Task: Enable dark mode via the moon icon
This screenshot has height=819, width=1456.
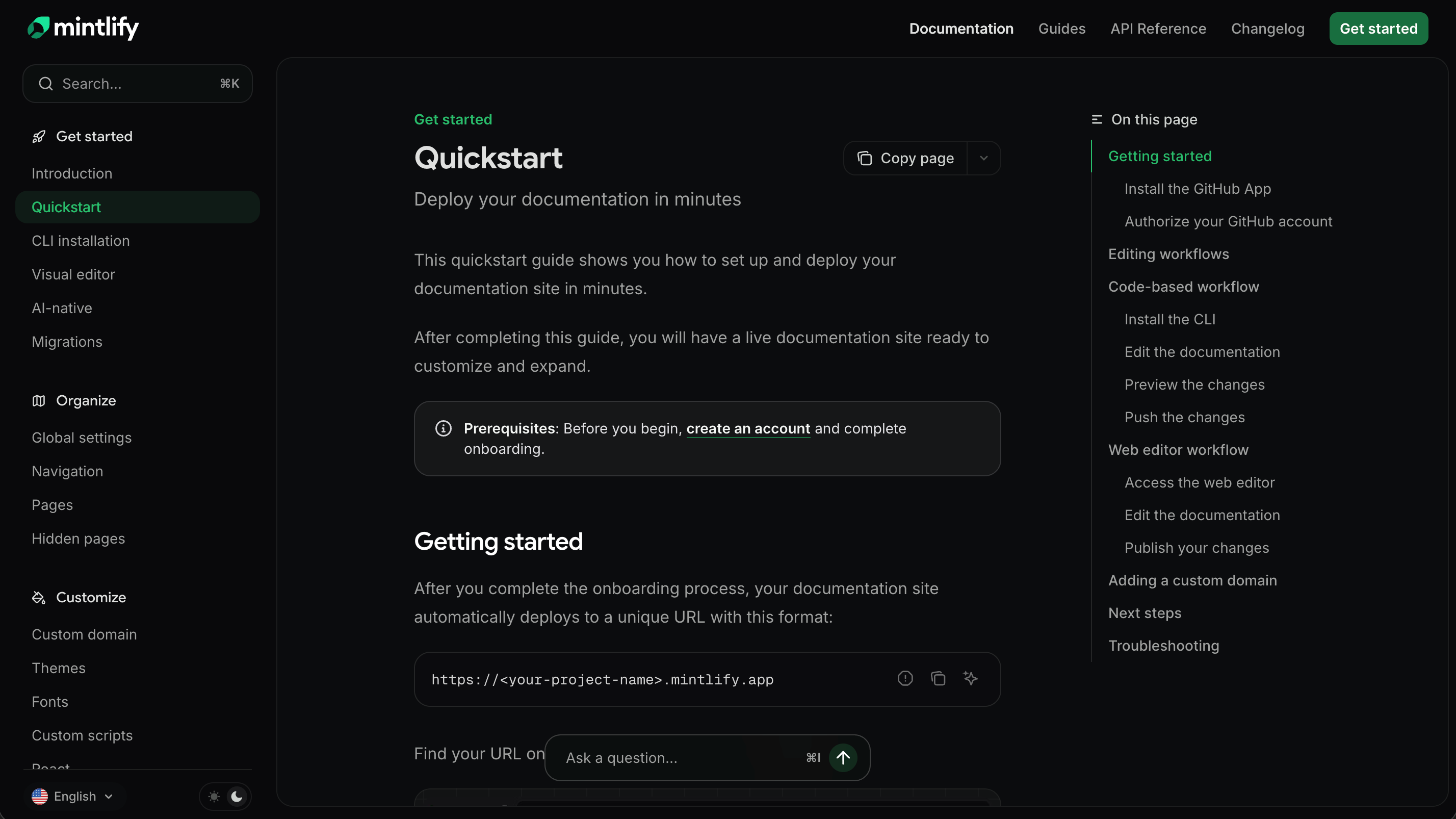Action: pos(237,796)
